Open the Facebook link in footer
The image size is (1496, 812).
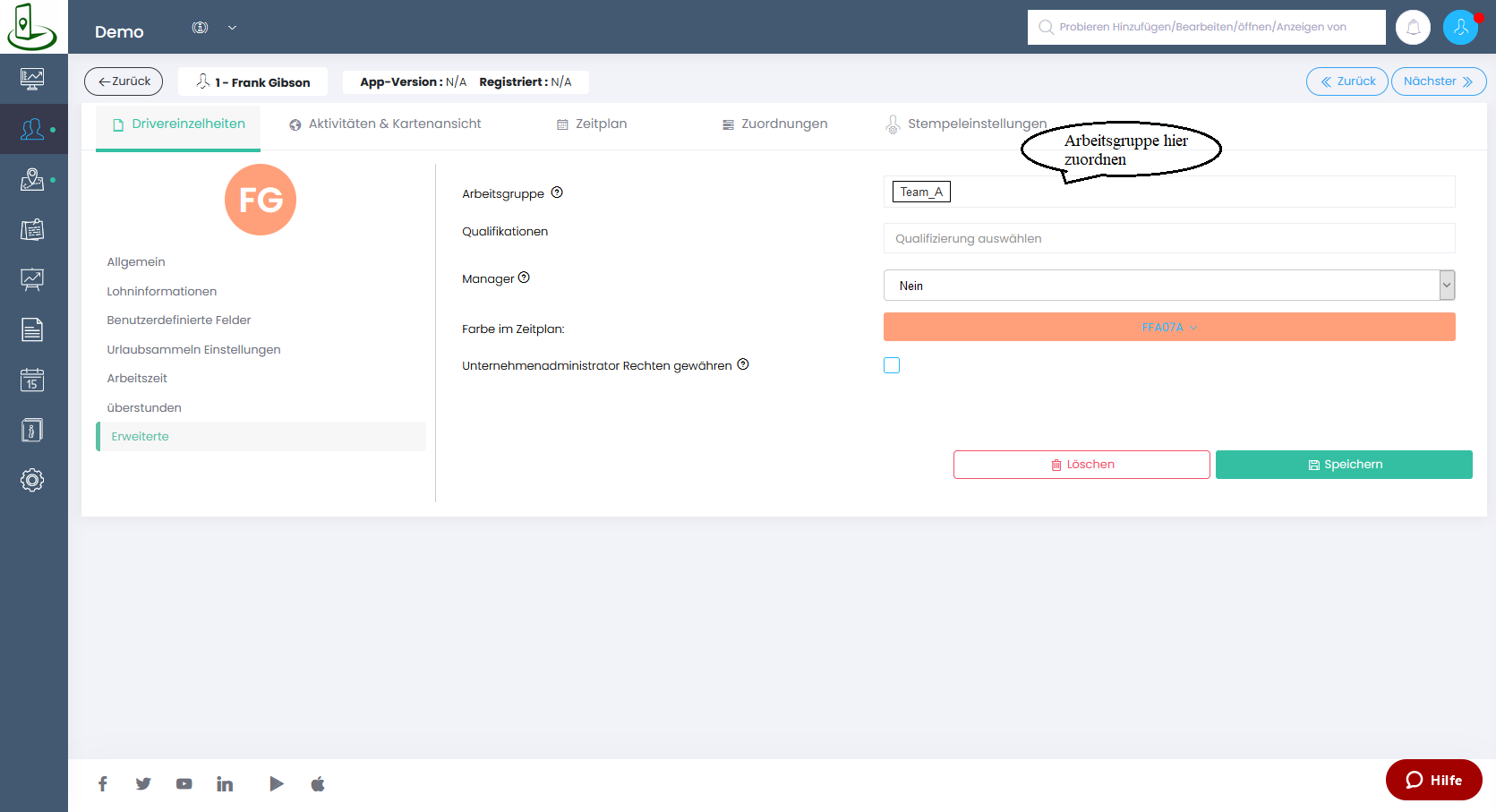point(103,784)
